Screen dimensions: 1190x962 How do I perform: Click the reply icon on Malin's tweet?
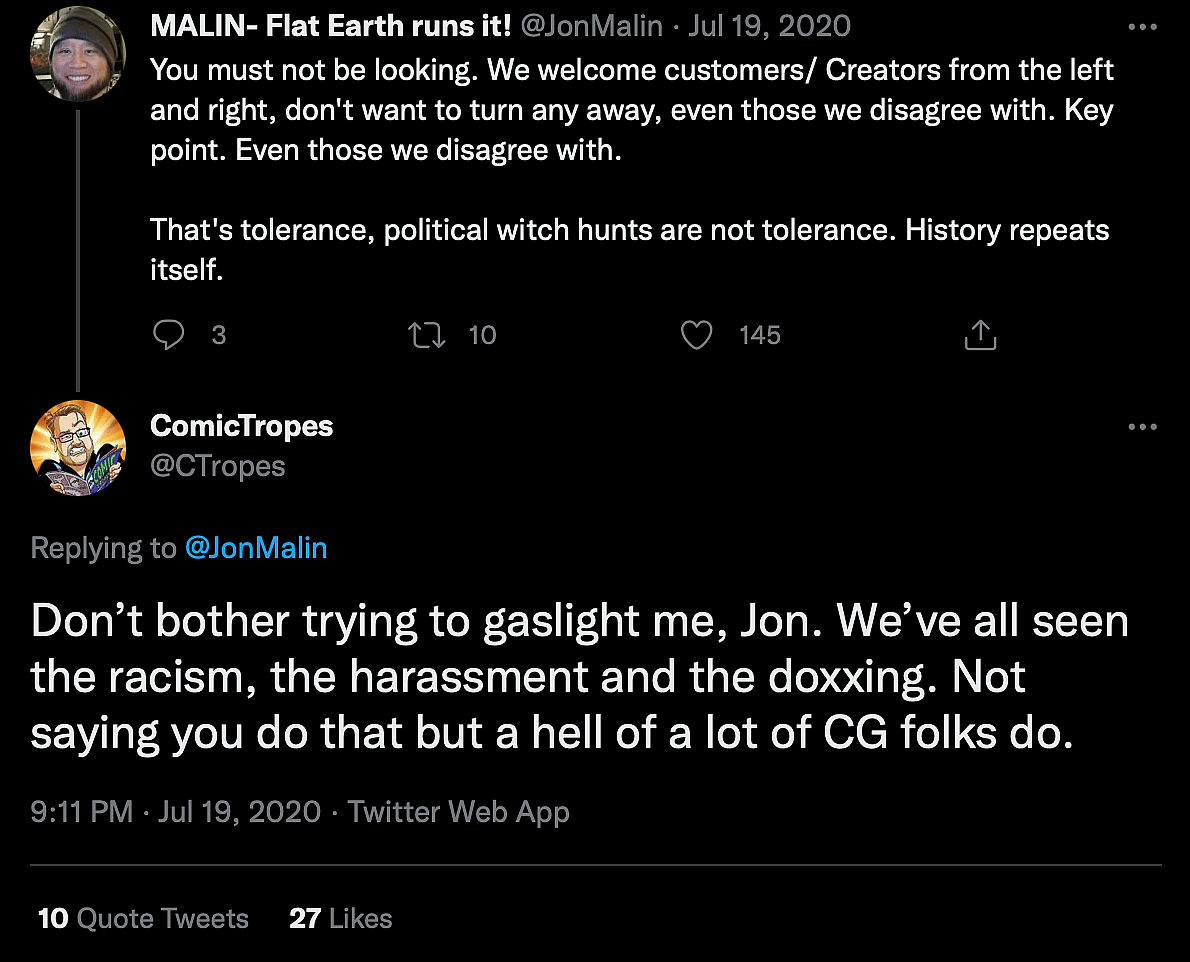[x=168, y=335]
